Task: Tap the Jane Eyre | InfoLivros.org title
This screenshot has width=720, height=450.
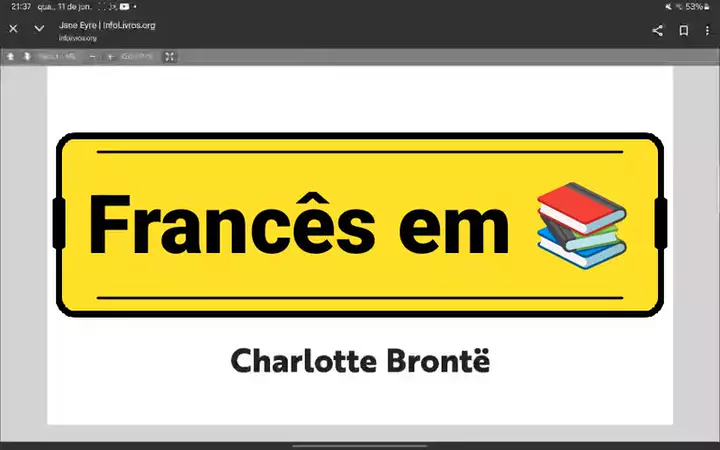Action: click(x=107, y=25)
